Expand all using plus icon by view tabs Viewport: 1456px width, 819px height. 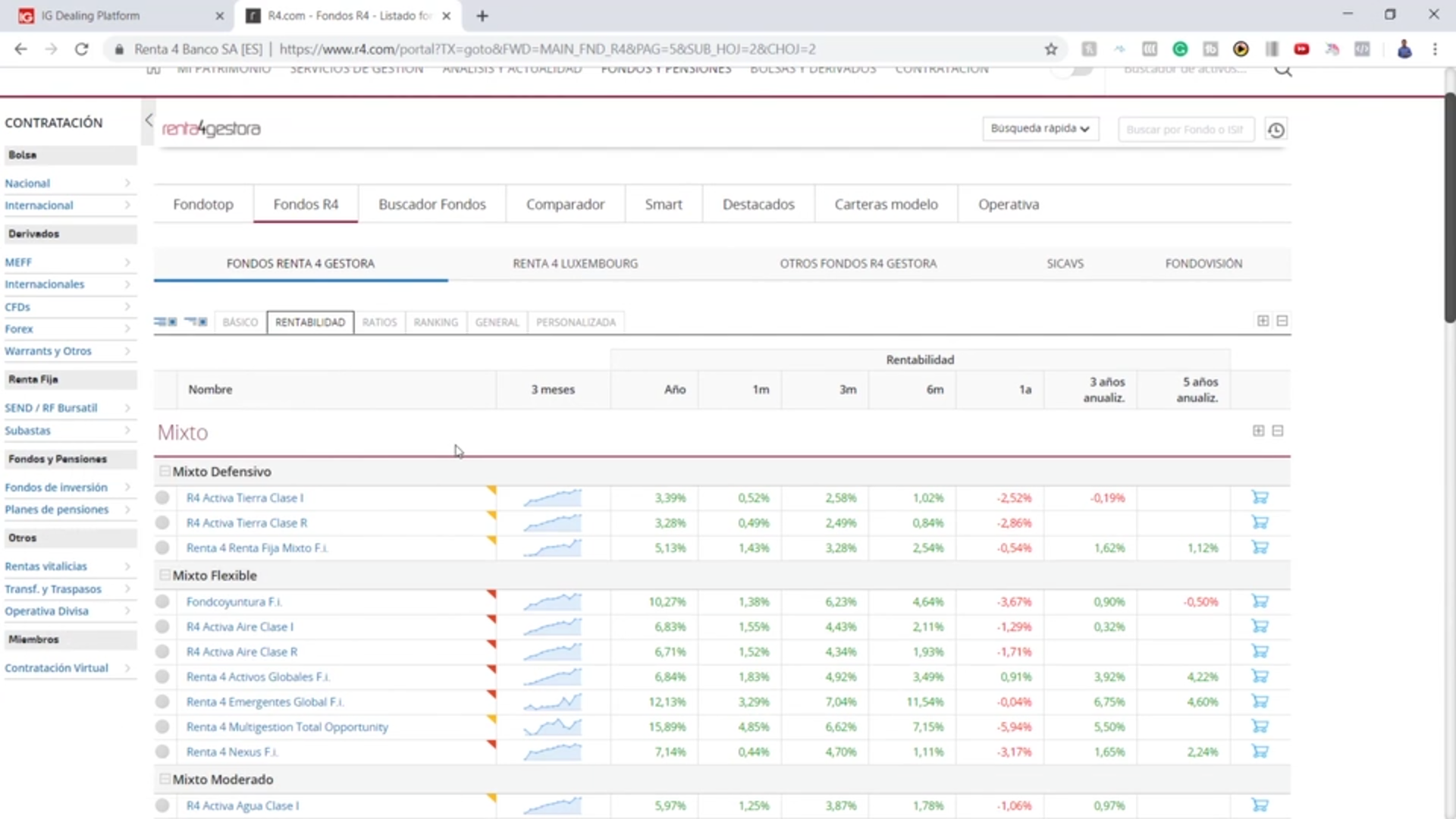point(1263,321)
